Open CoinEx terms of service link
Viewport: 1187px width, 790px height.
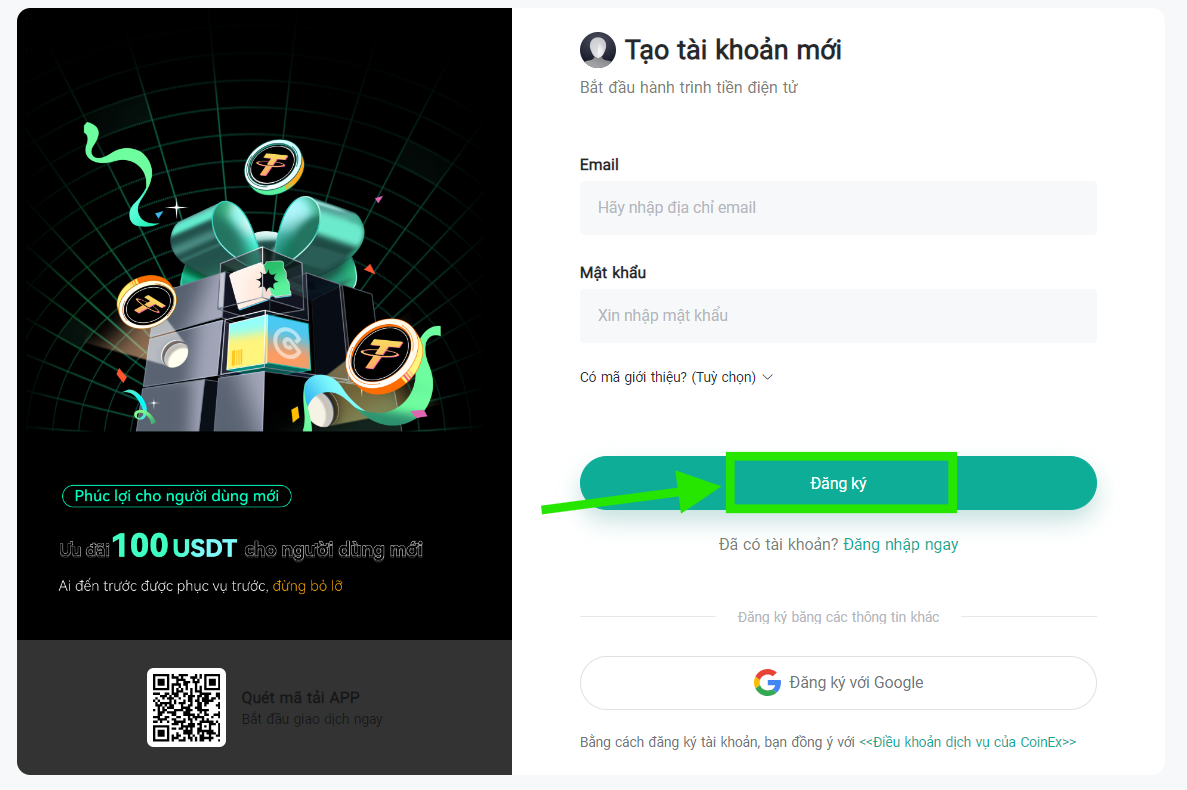pyautogui.click(x=967, y=742)
